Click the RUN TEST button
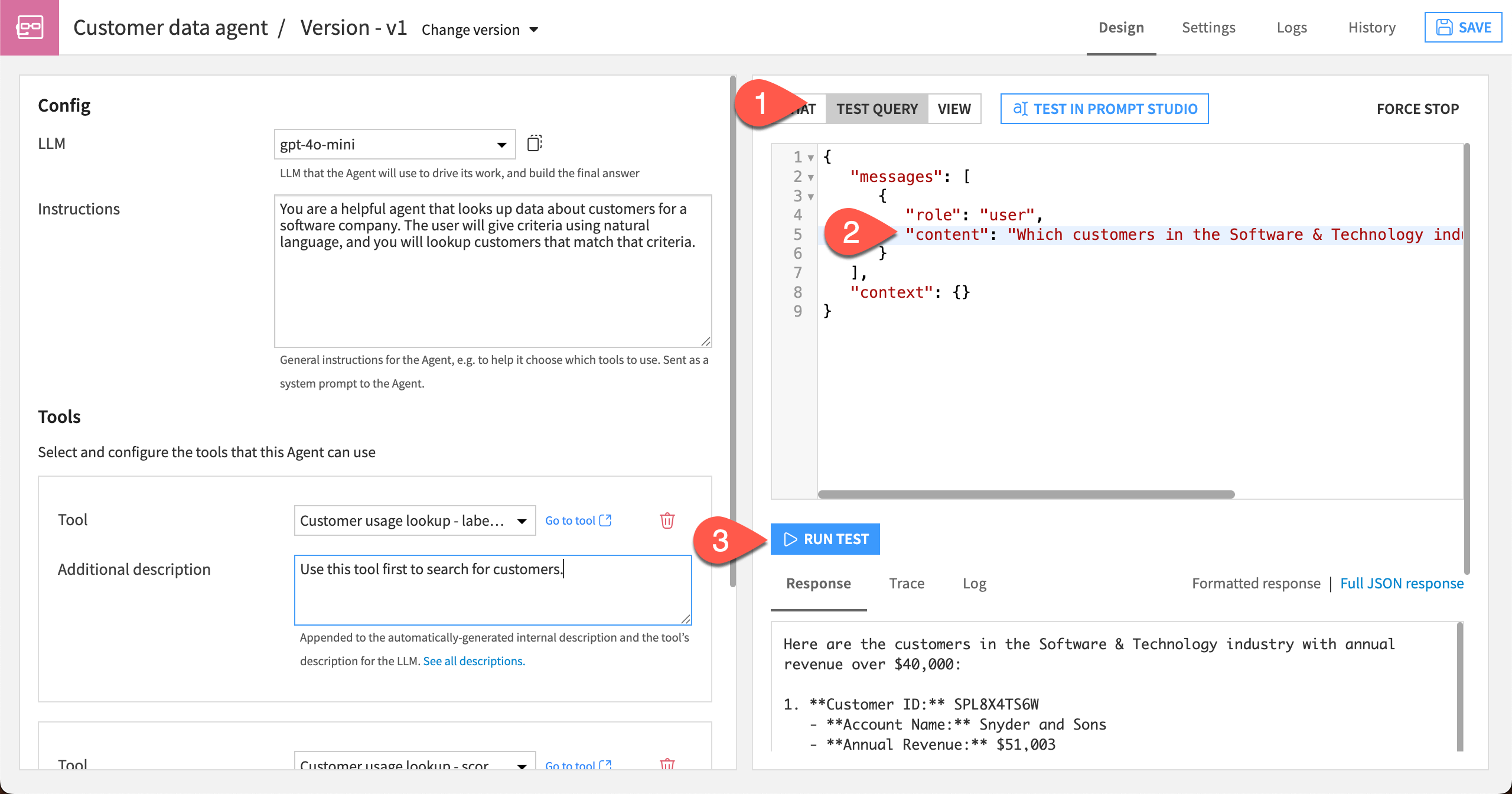The image size is (1512, 794). [x=825, y=538]
